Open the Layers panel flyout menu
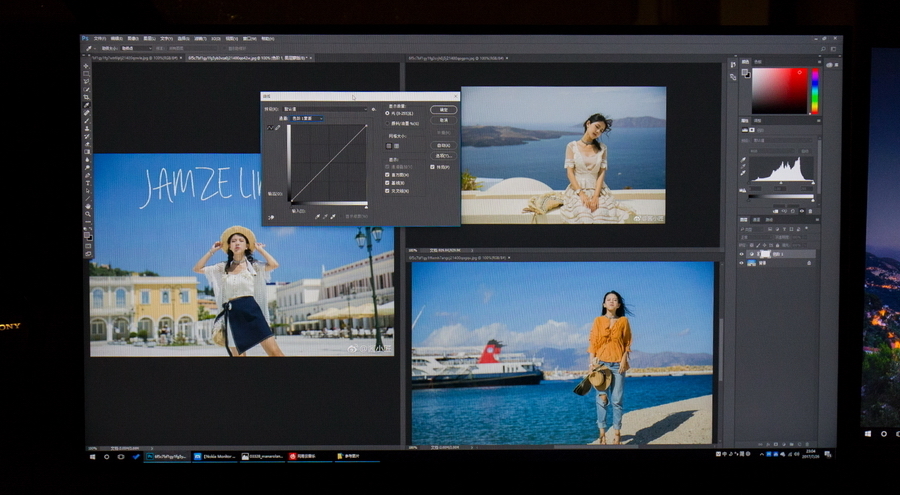The width and height of the screenshot is (900, 495). tap(817, 219)
